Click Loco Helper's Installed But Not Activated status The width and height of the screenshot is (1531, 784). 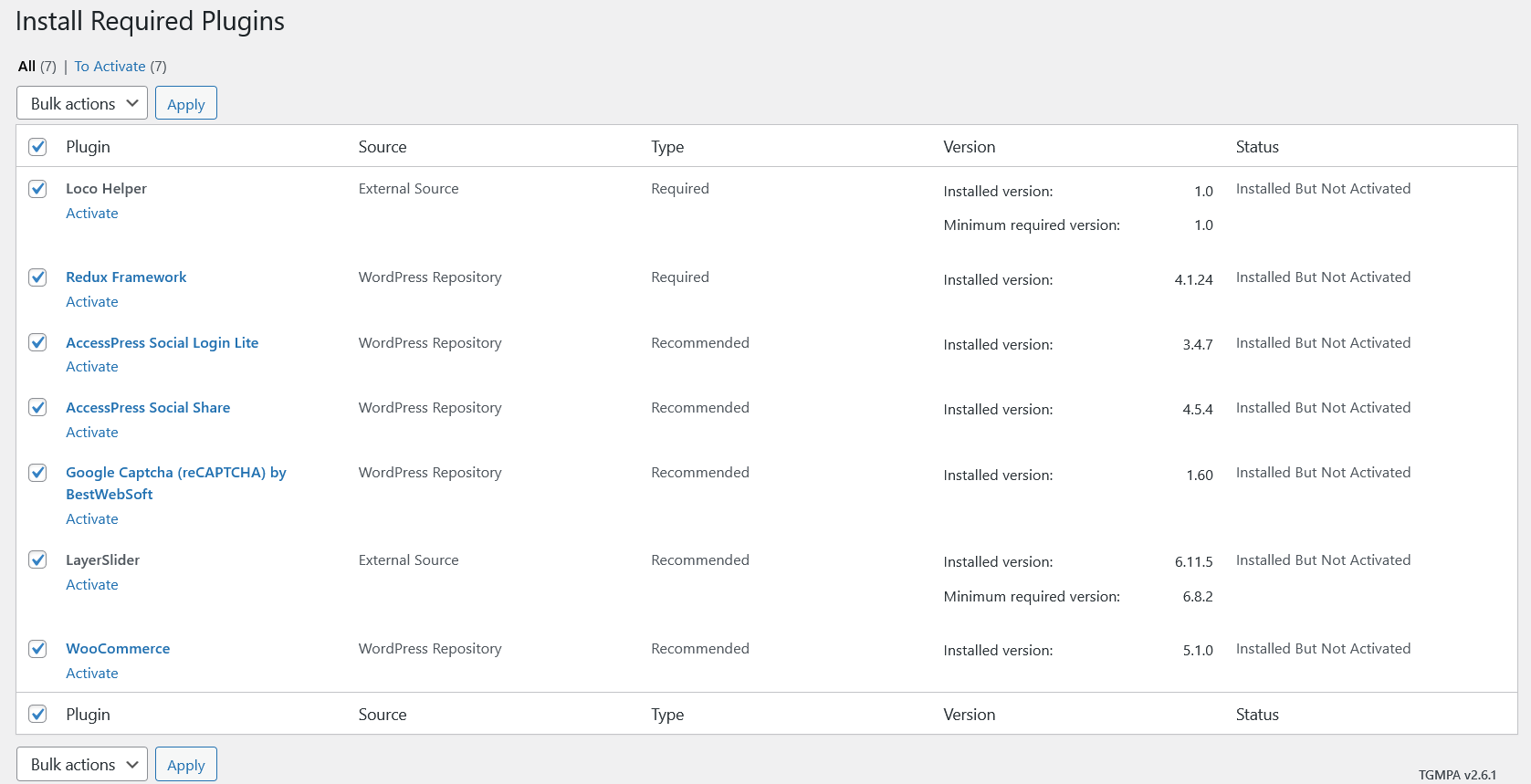[x=1323, y=189]
